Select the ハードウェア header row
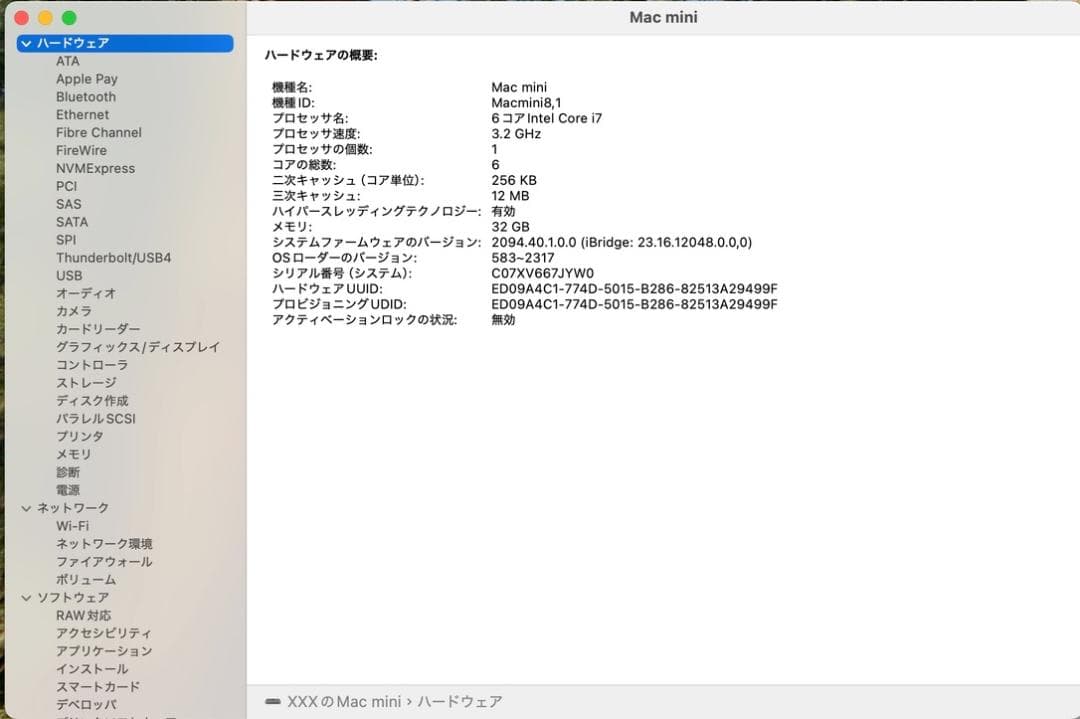Screen dimensions: 1080x719 125,43
